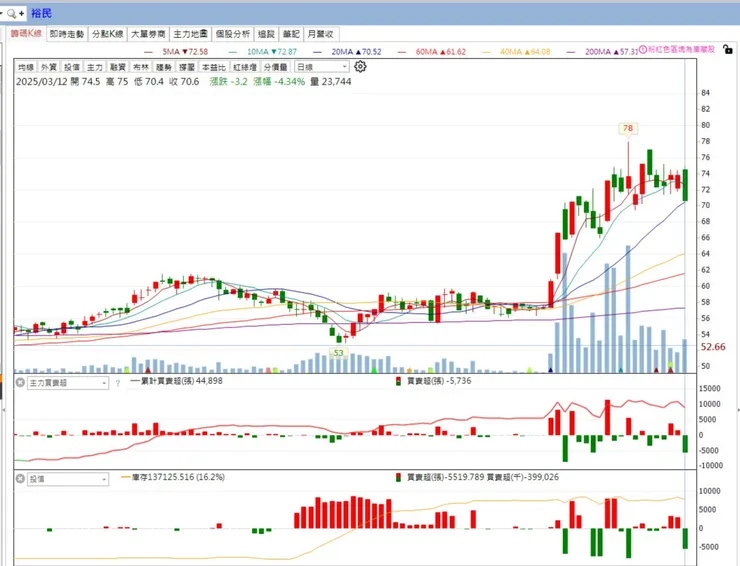
Task: Click the stock name 裕民 in title bar
Action: tap(42, 13)
